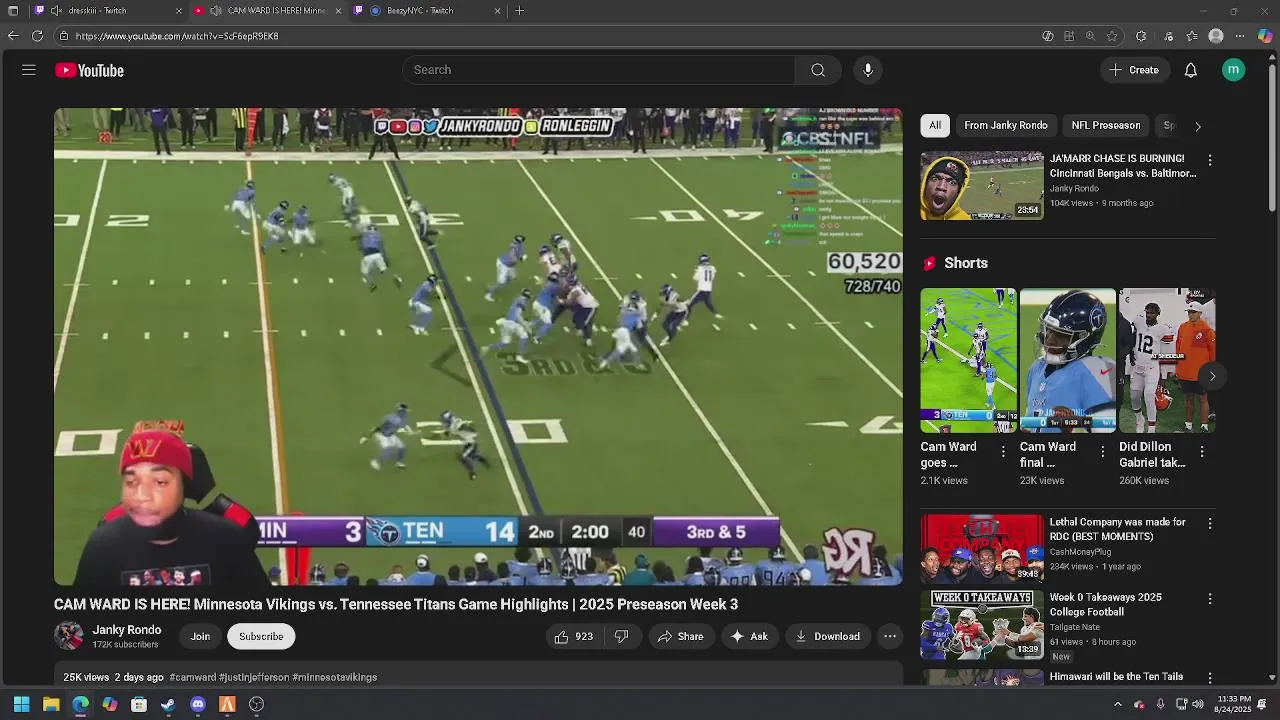The width and height of the screenshot is (1280, 720).
Task: Click the video player to pause
Action: [x=478, y=346]
